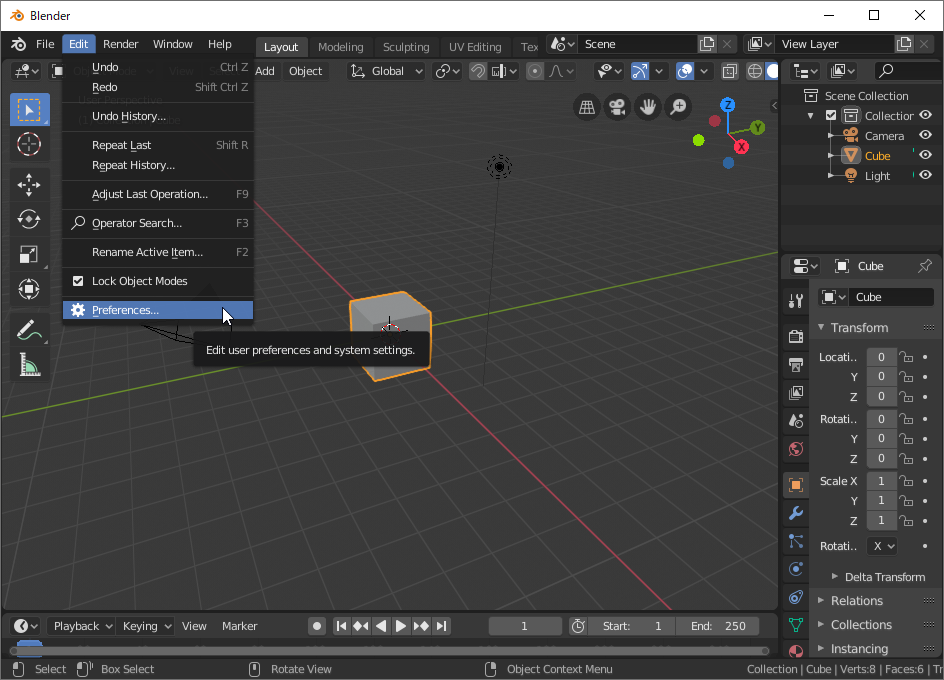Select the Move tool
944x680 pixels.
[30, 184]
